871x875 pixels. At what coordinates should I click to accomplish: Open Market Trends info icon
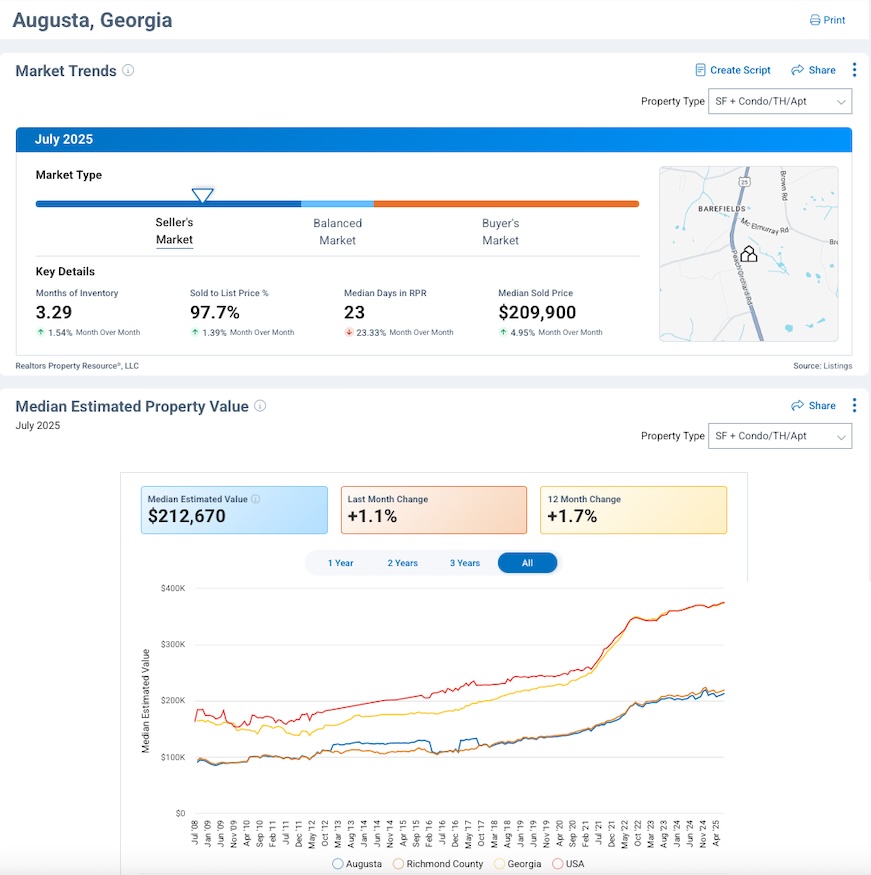[128, 70]
